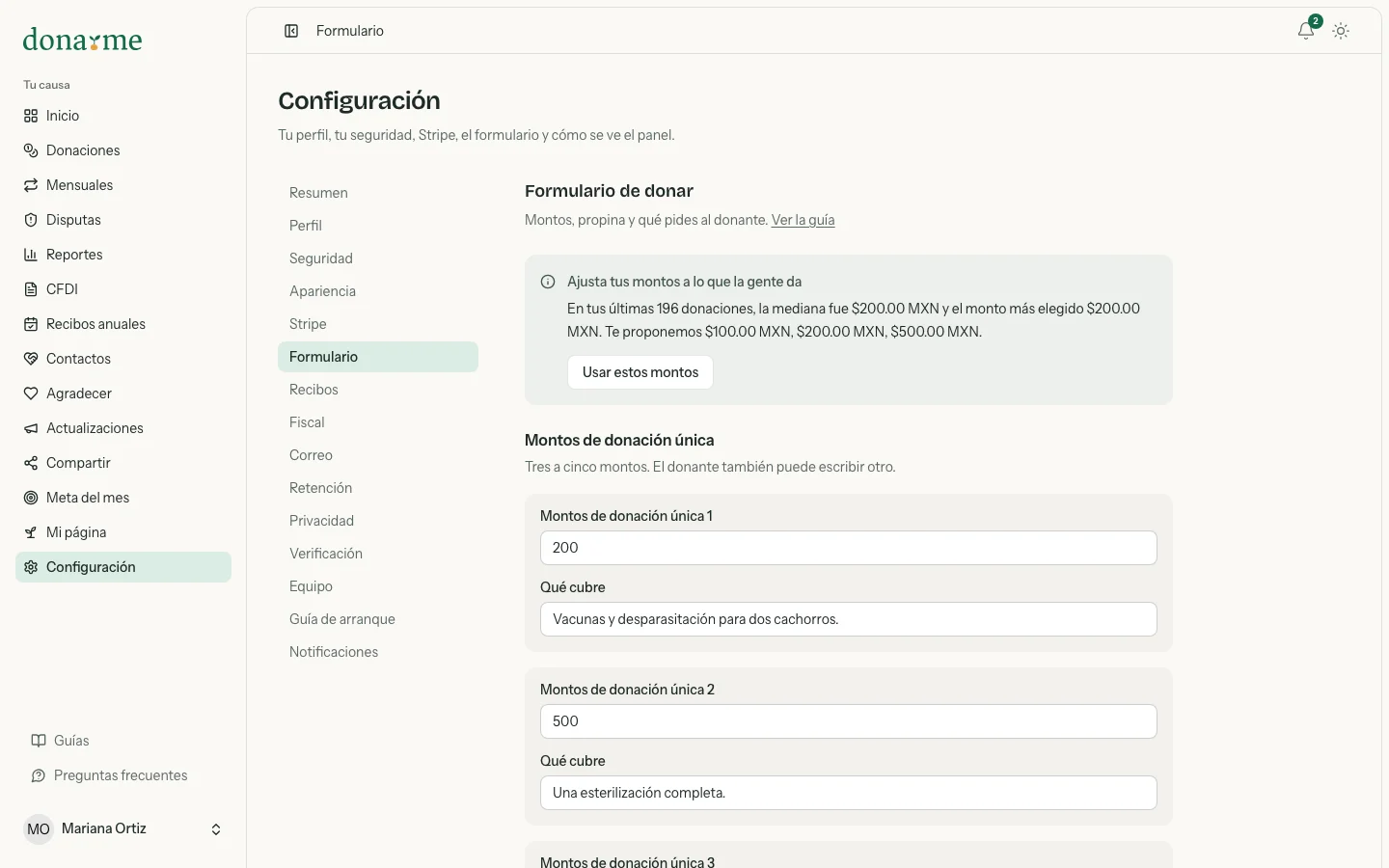Open the Meta del mes target icon
The image size is (1389, 868).
(31, 498)
